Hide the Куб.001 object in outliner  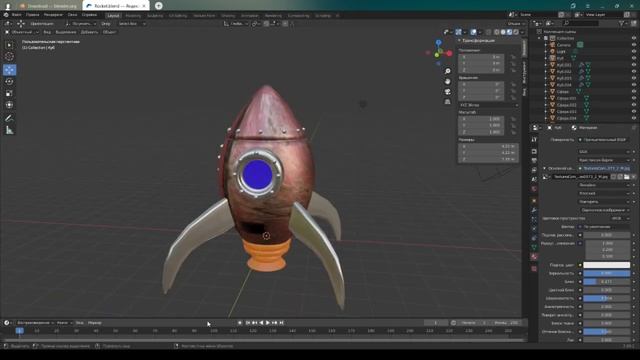[634, 65]
